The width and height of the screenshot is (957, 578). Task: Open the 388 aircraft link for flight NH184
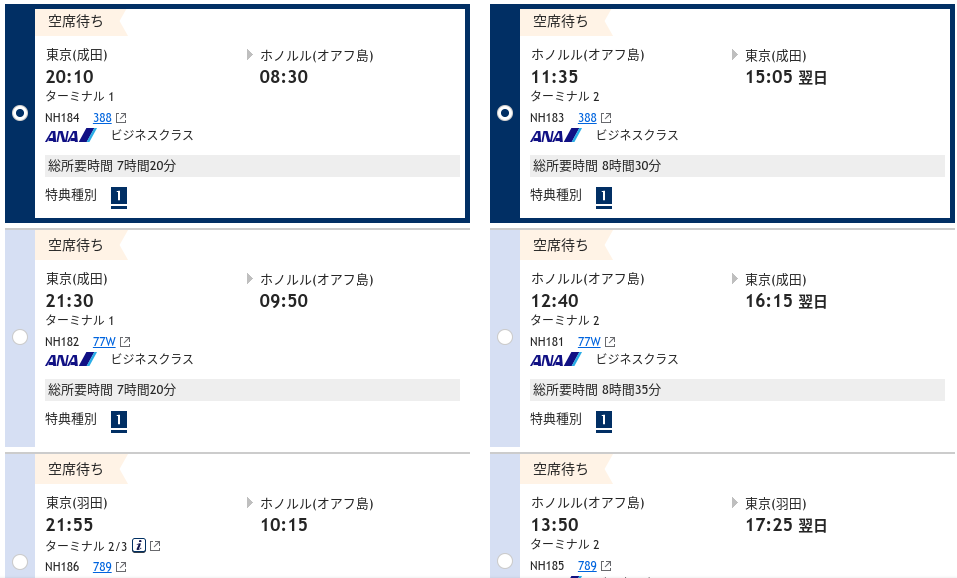[x=102, y=118]
